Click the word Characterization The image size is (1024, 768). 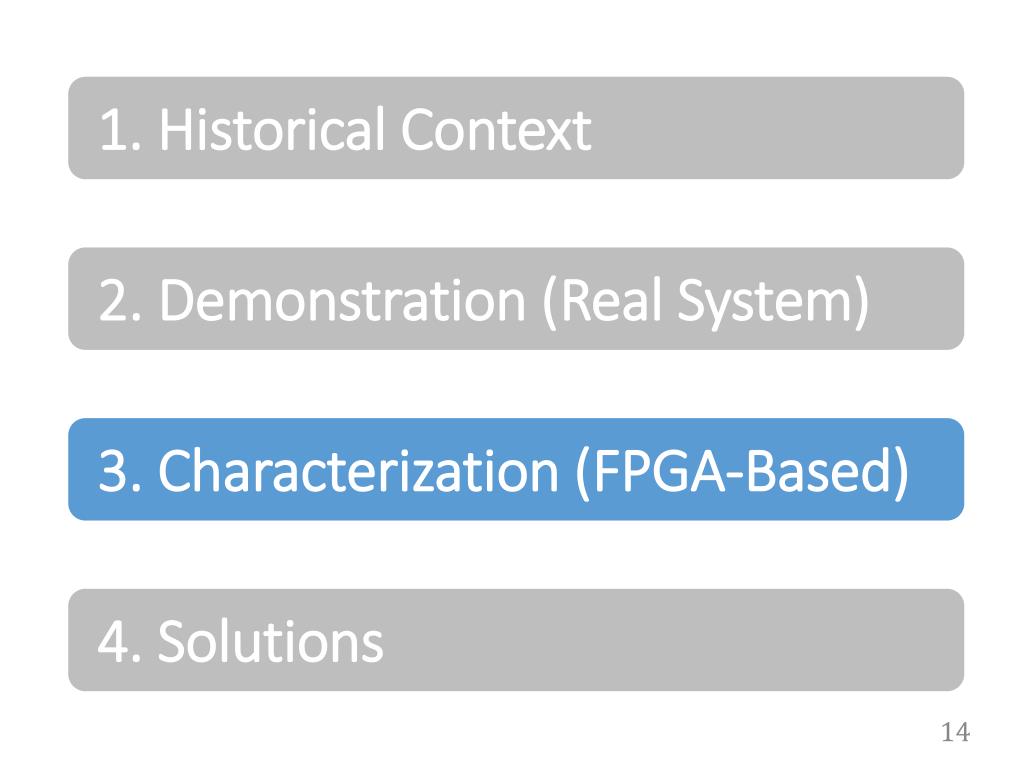tap(359, 470)
